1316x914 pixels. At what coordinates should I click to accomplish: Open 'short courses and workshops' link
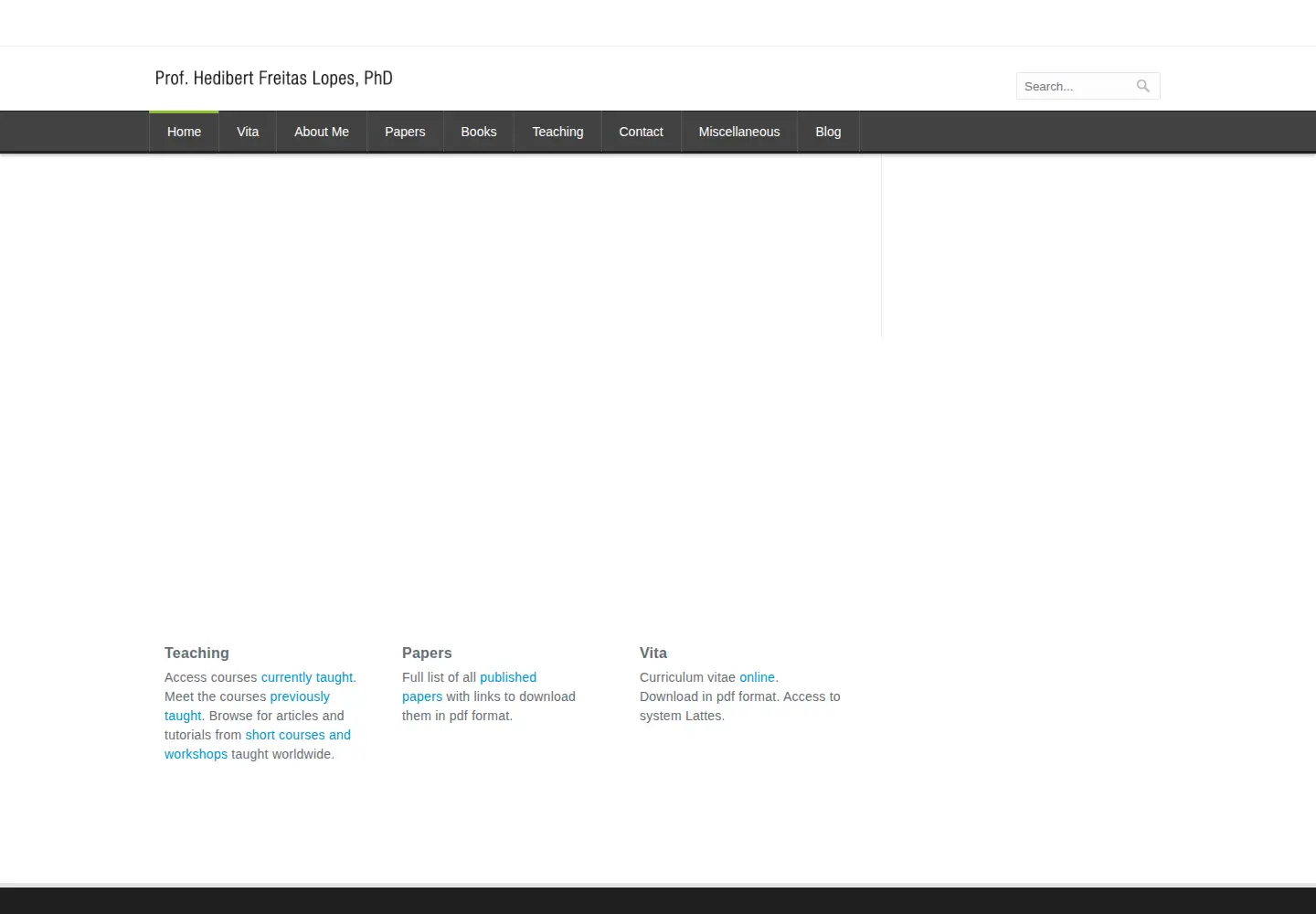pos(298,735)
